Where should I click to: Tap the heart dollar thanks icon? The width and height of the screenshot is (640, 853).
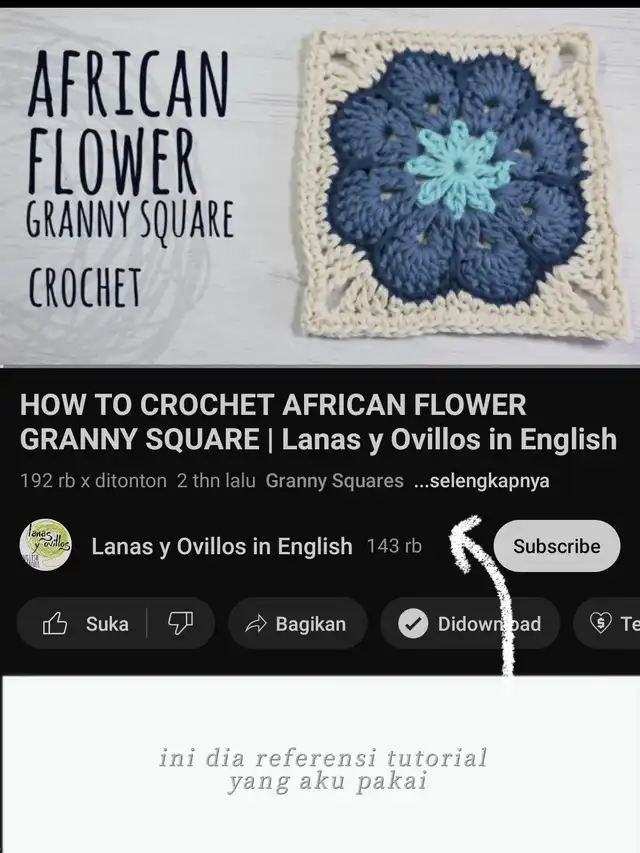(x=601, y=623)
